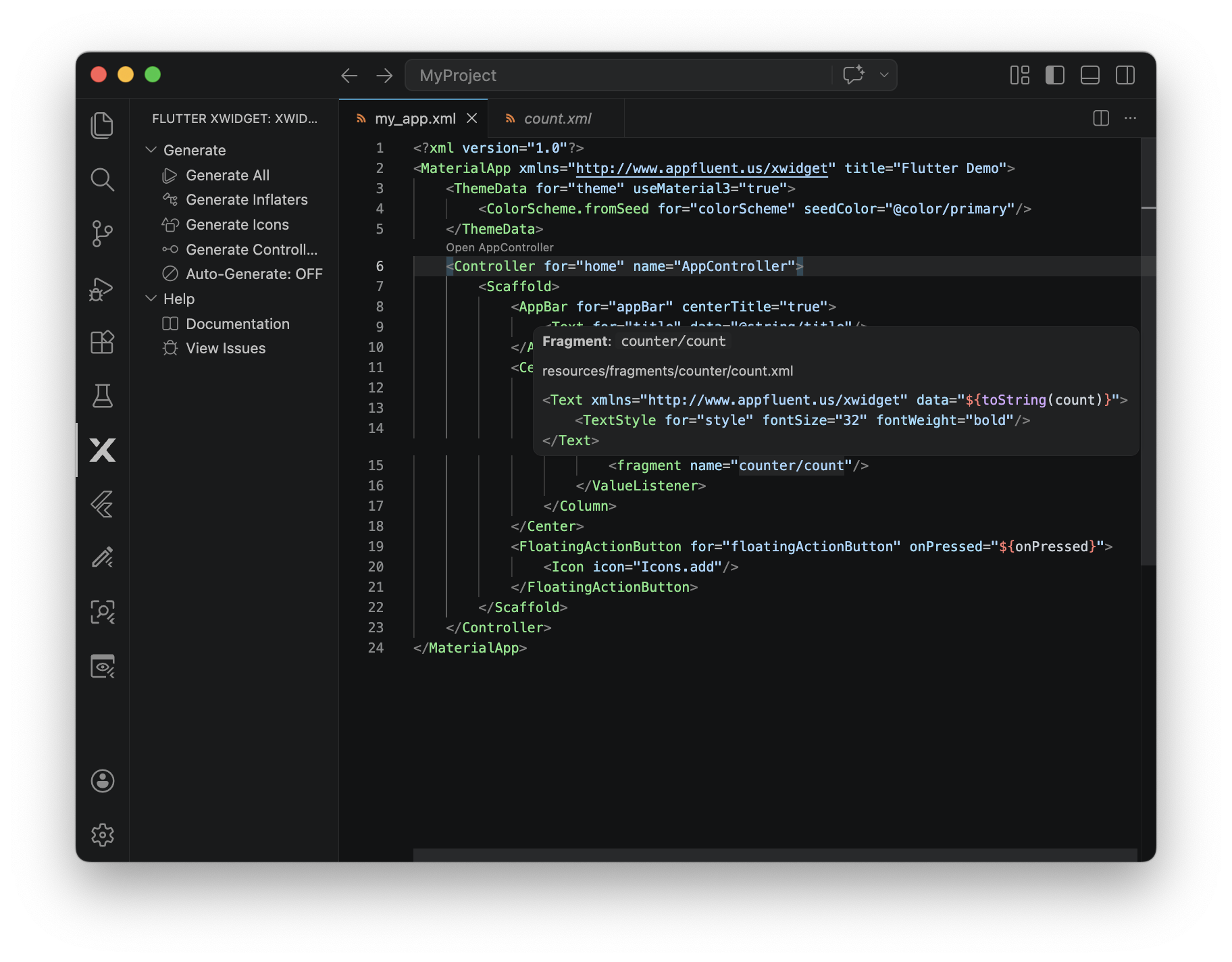This screenshot has height=962, width=1232.
Task: Open the Run and Debug panel
Action: coord(102,288)
